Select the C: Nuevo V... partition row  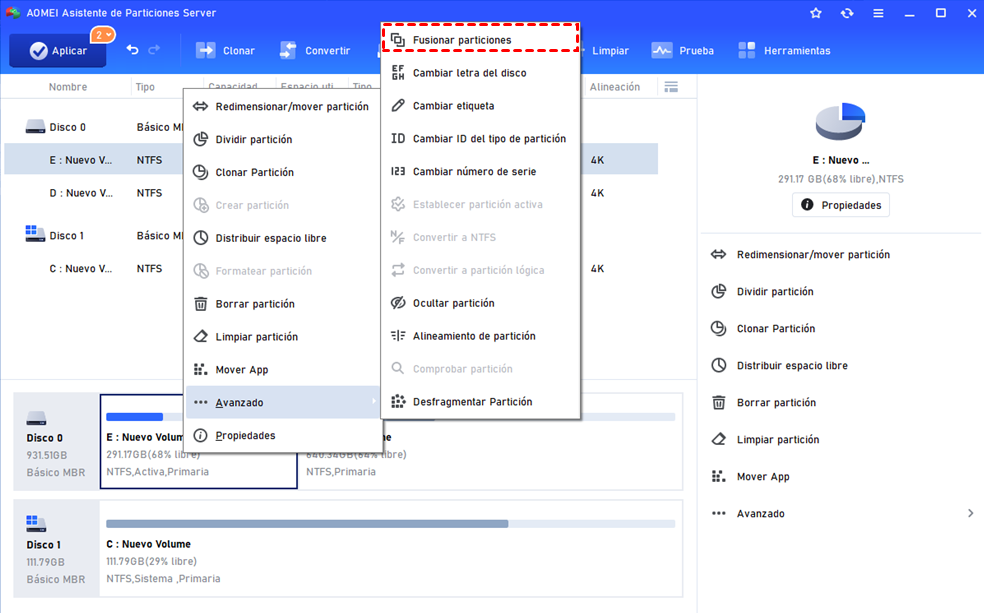pos(94,269)
